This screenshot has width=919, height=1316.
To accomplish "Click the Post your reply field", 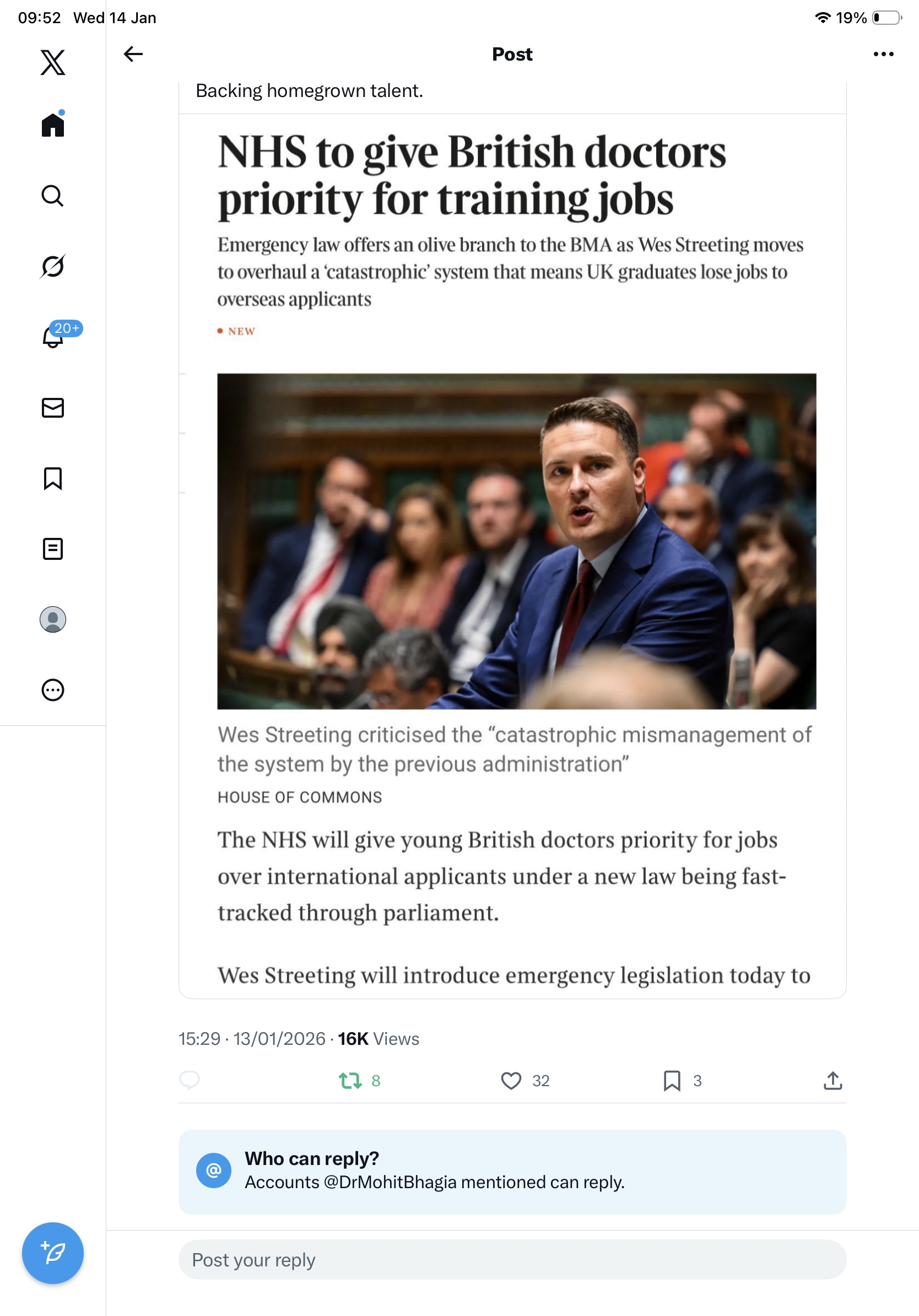I will point(512,1259).
